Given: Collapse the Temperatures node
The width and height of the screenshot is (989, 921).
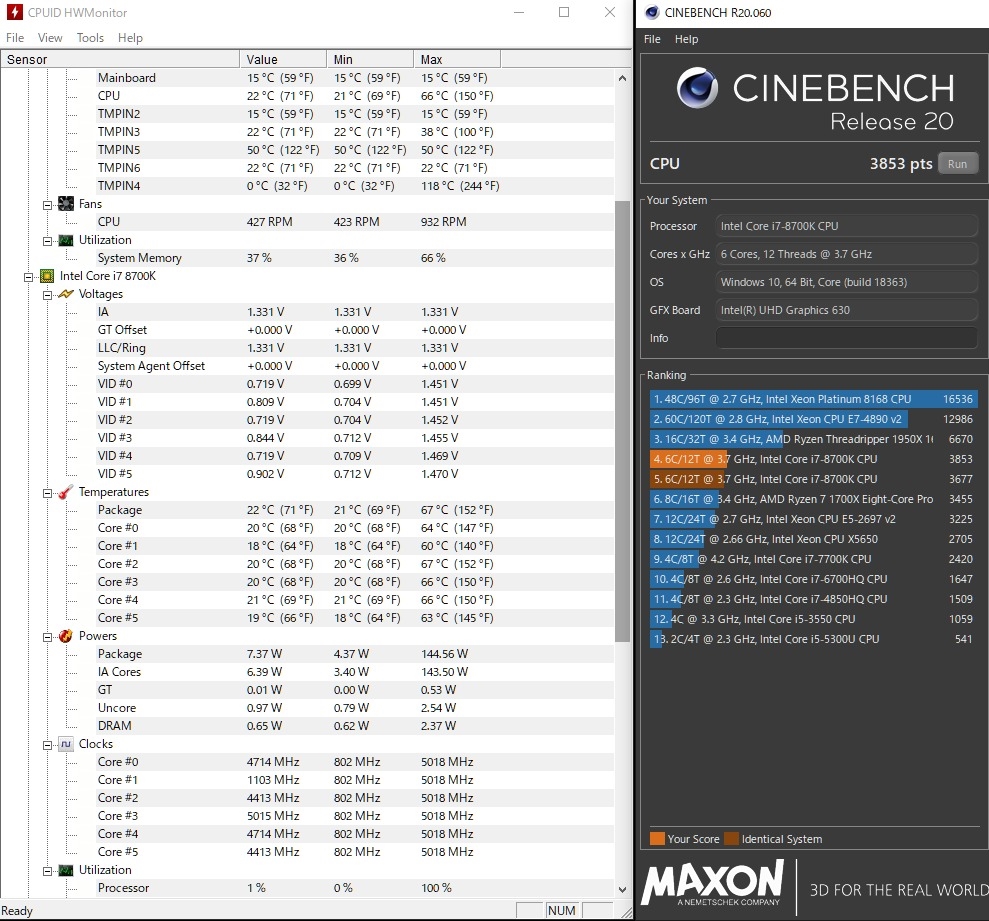Looking at the screenshot, I should [x=47, y=493].
